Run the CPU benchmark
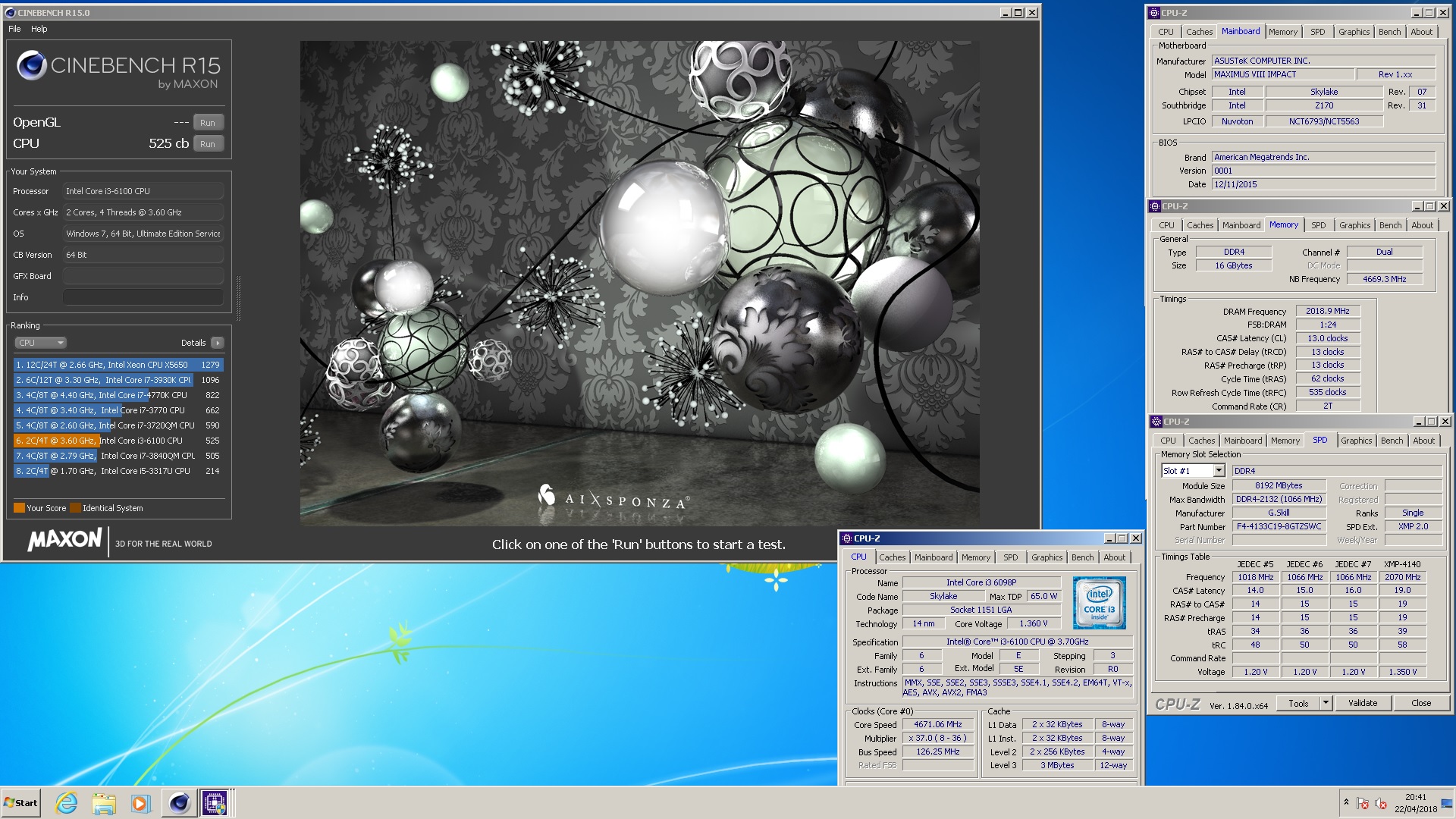Viewport: 1456px width, 819px height. point(208,144)
